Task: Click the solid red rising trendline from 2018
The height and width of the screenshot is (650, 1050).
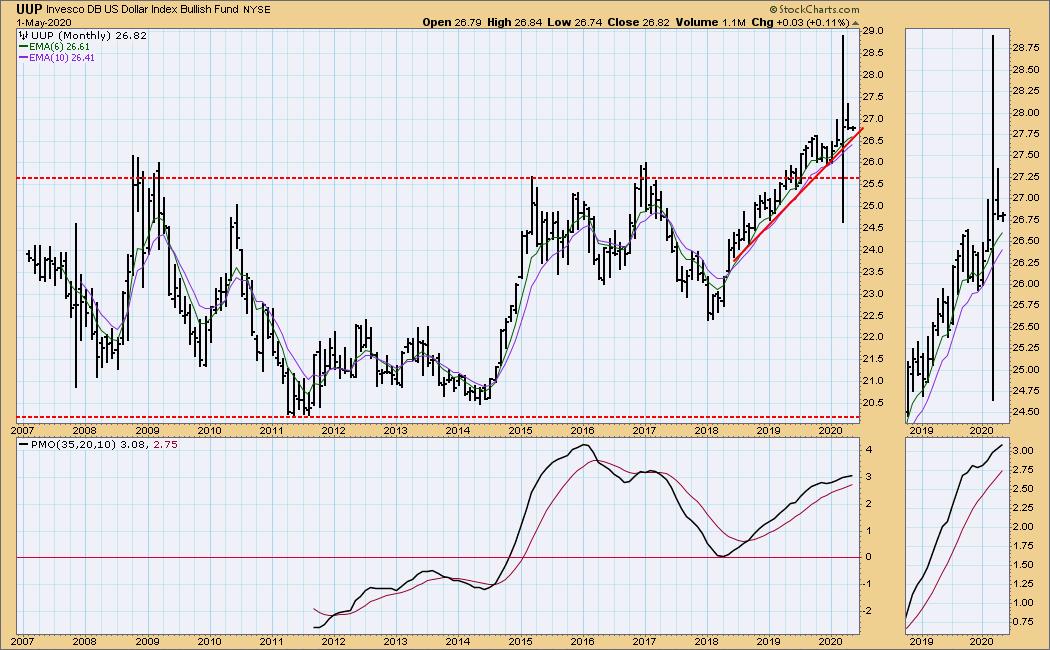Action: [797, 195]
